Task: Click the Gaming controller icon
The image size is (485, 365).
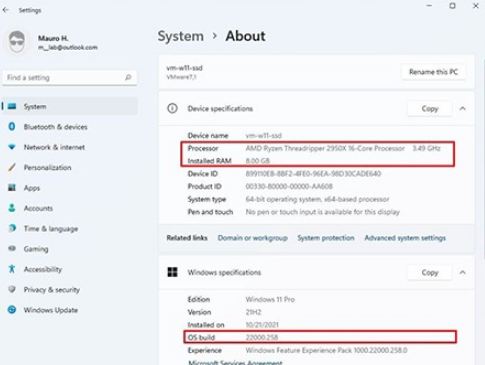Action: click(12, 249)
